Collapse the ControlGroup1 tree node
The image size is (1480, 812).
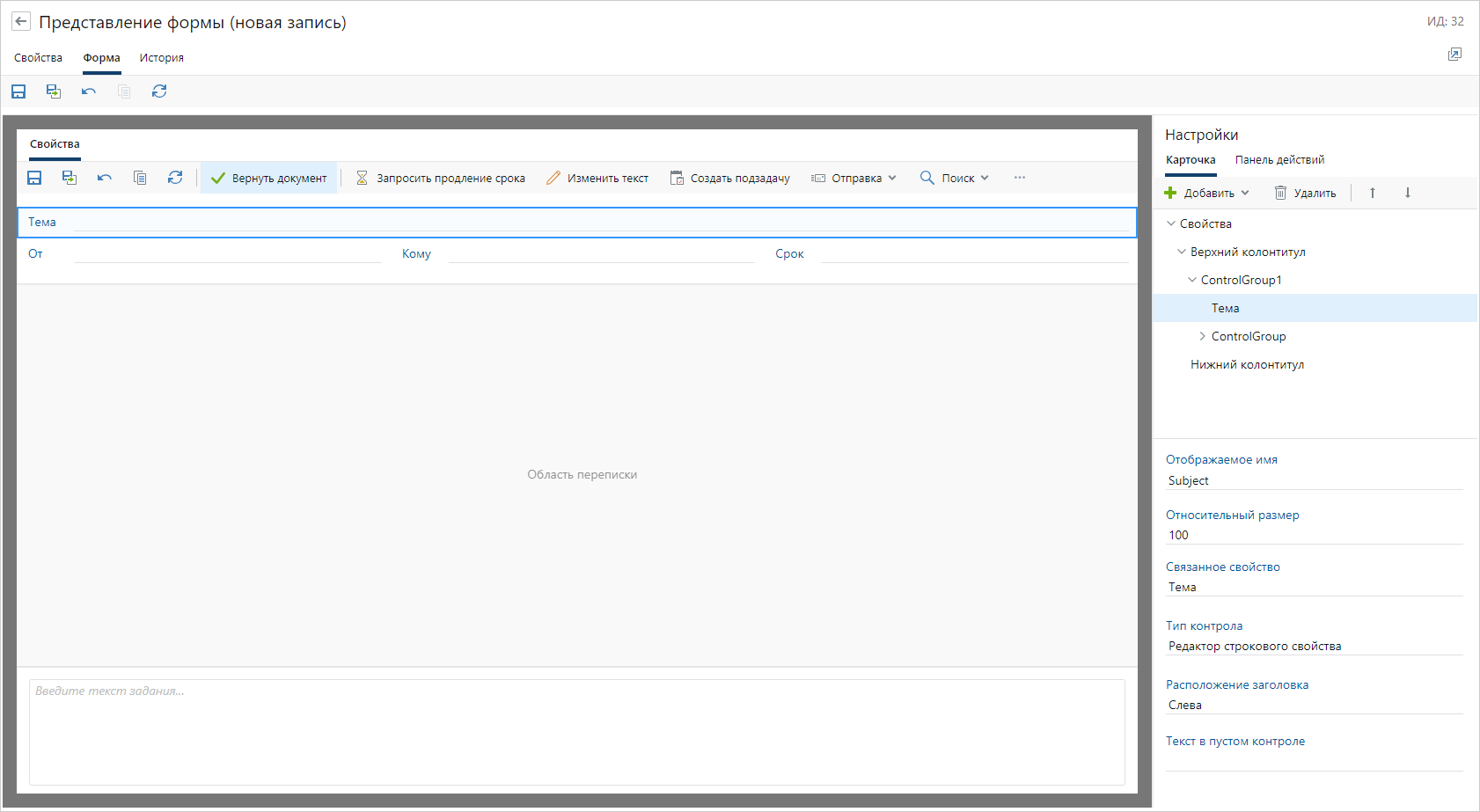[x=1192, y=280]
